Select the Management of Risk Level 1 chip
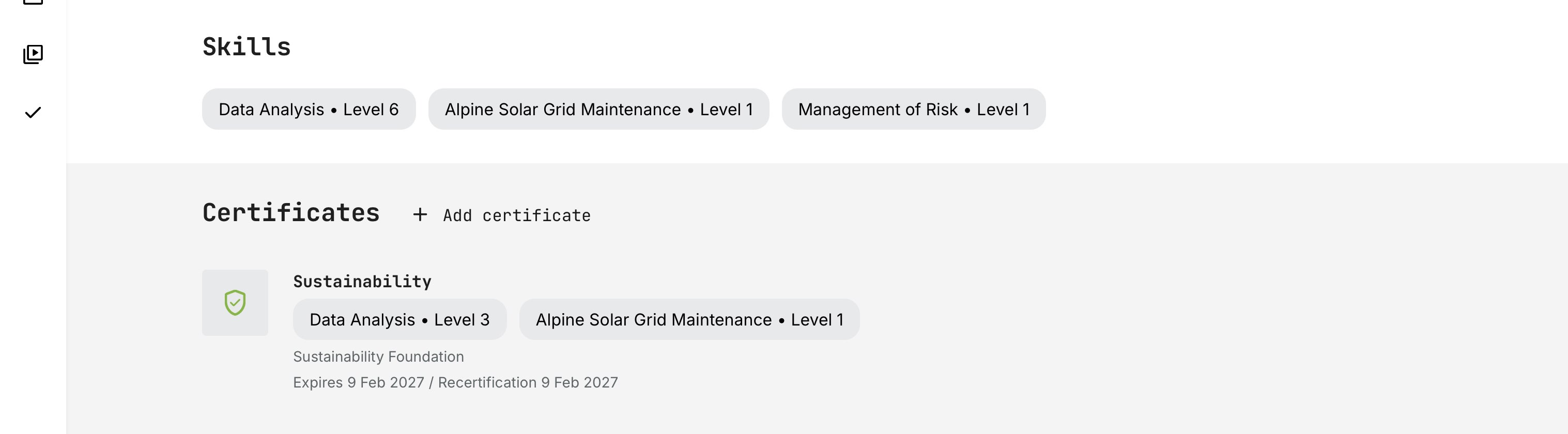 [914, 109]
